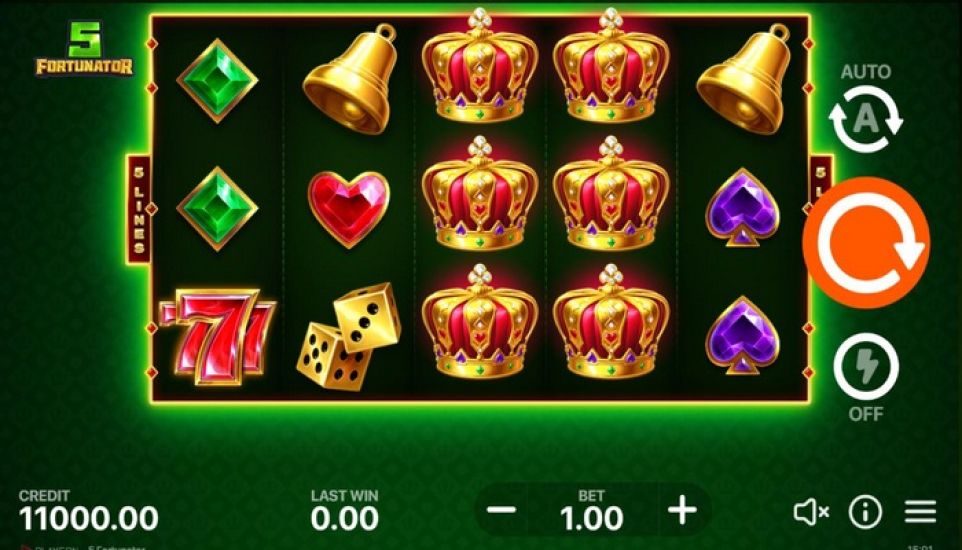The image size is (962, 550).
Task: Click the bottom purple spade symbol
Action: click(742, 335)
